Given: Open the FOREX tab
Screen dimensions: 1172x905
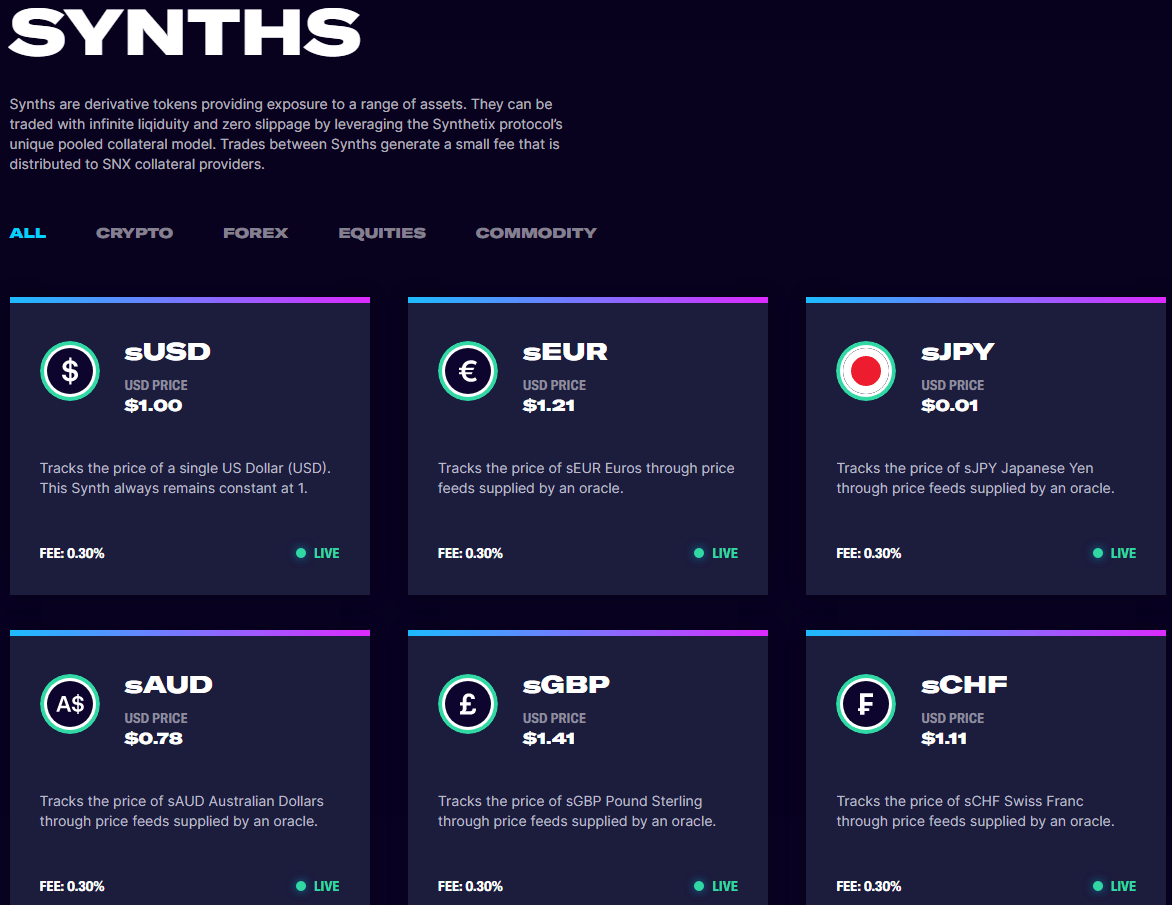Looking at the screenshot, I should point(255,233).
